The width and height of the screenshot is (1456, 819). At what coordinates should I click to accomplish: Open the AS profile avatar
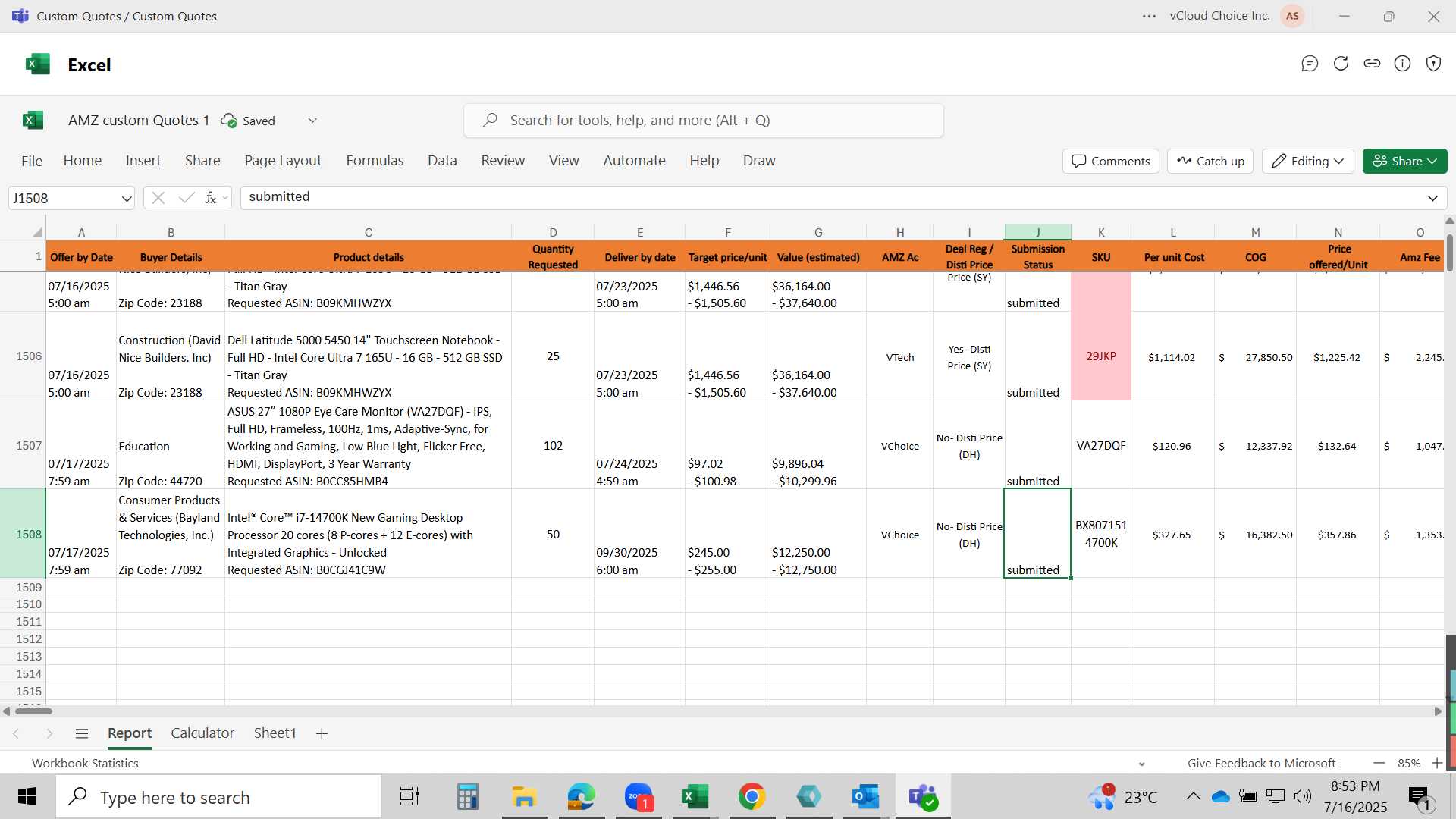1293,16
